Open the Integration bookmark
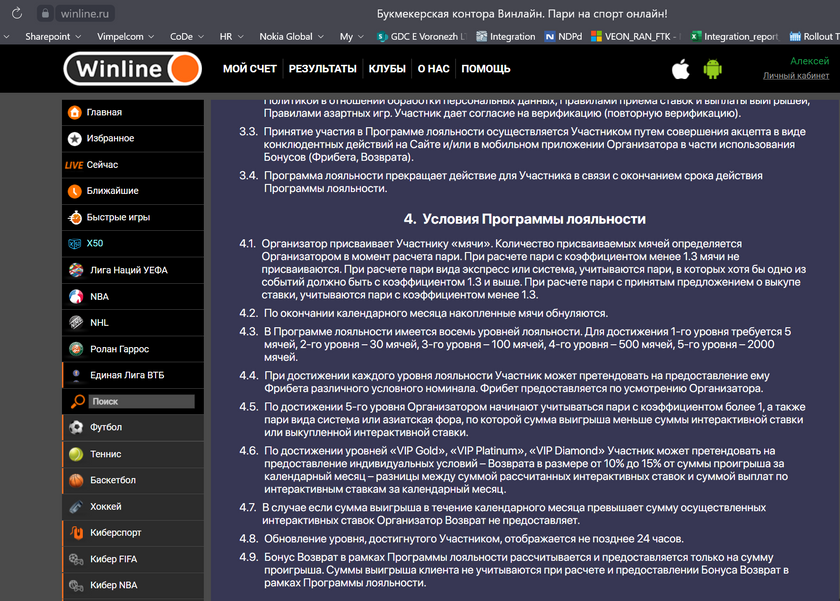 tap(506, 36)
